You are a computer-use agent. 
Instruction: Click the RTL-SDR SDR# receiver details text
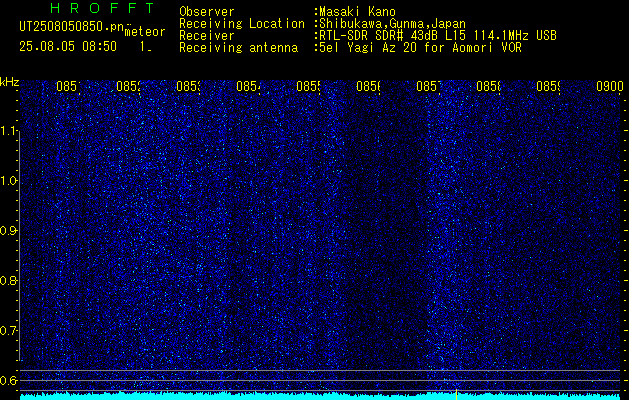tap(438, 36)
